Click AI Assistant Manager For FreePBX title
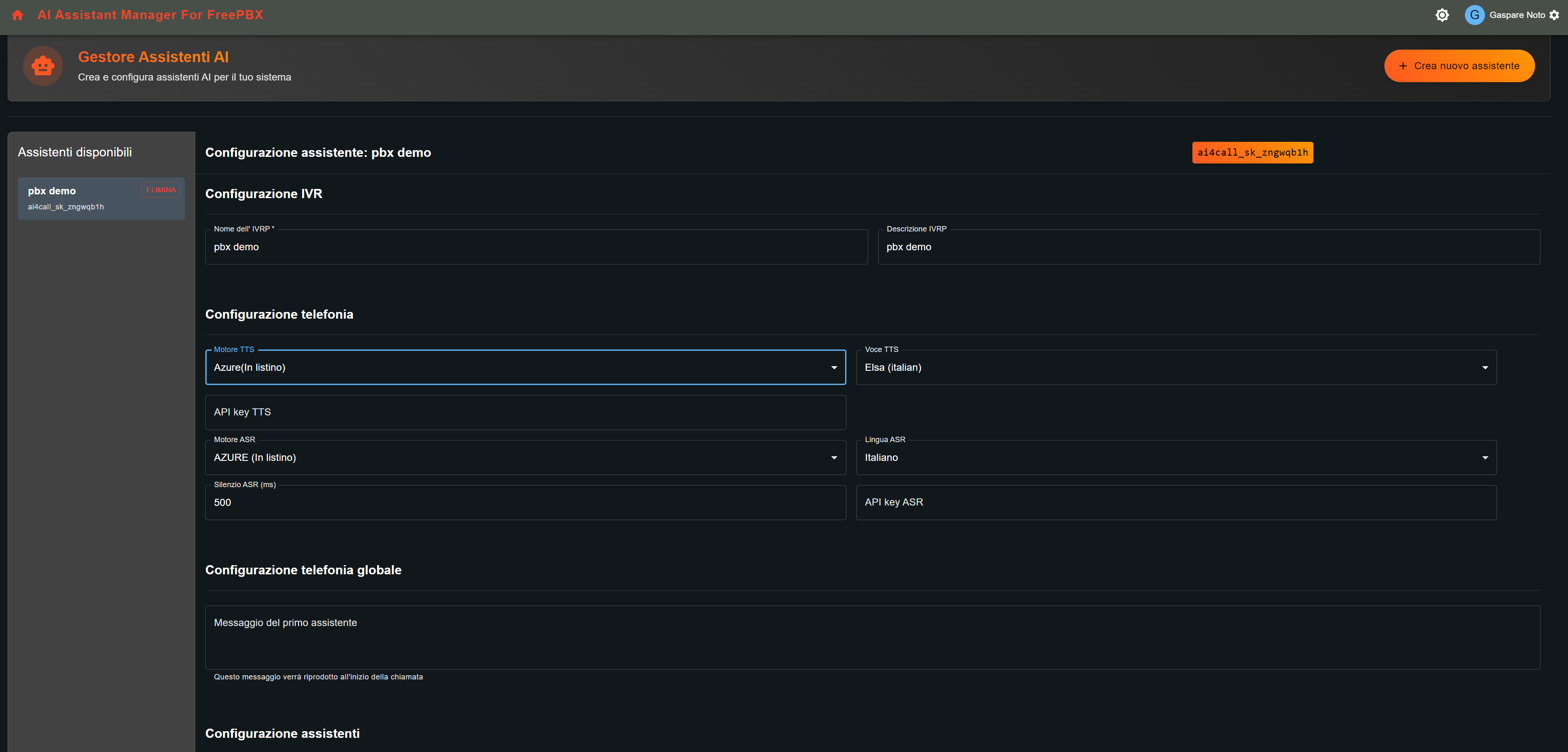1568x752 pixels. tap(150, 15)
